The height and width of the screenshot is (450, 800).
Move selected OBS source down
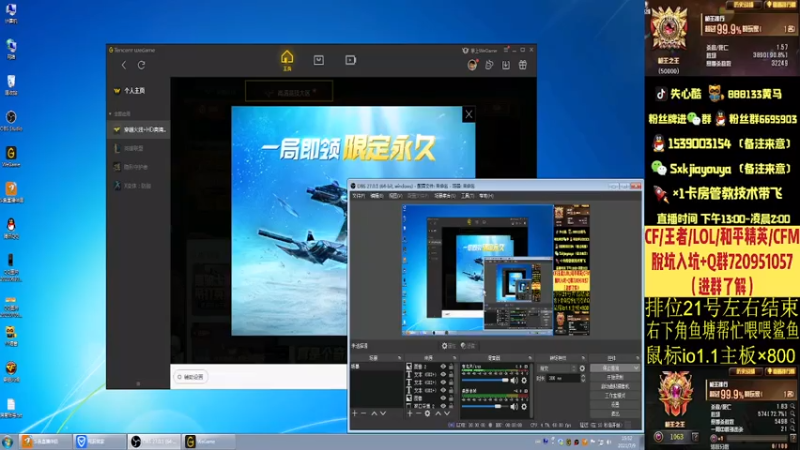(447, 413)
